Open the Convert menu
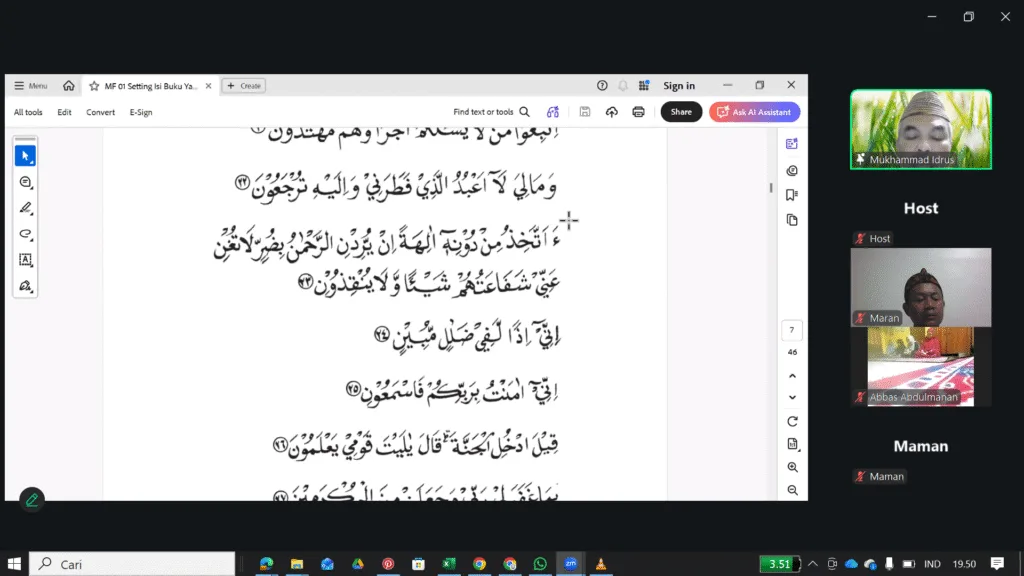Viewport: 1024px width, 576px height. pyautogui.click(x=100, y=112)
